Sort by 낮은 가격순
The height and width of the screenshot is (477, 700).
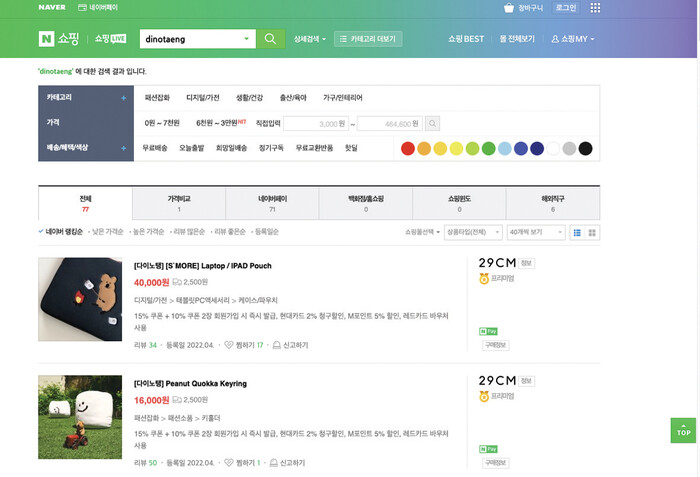[x=106, y=232]
